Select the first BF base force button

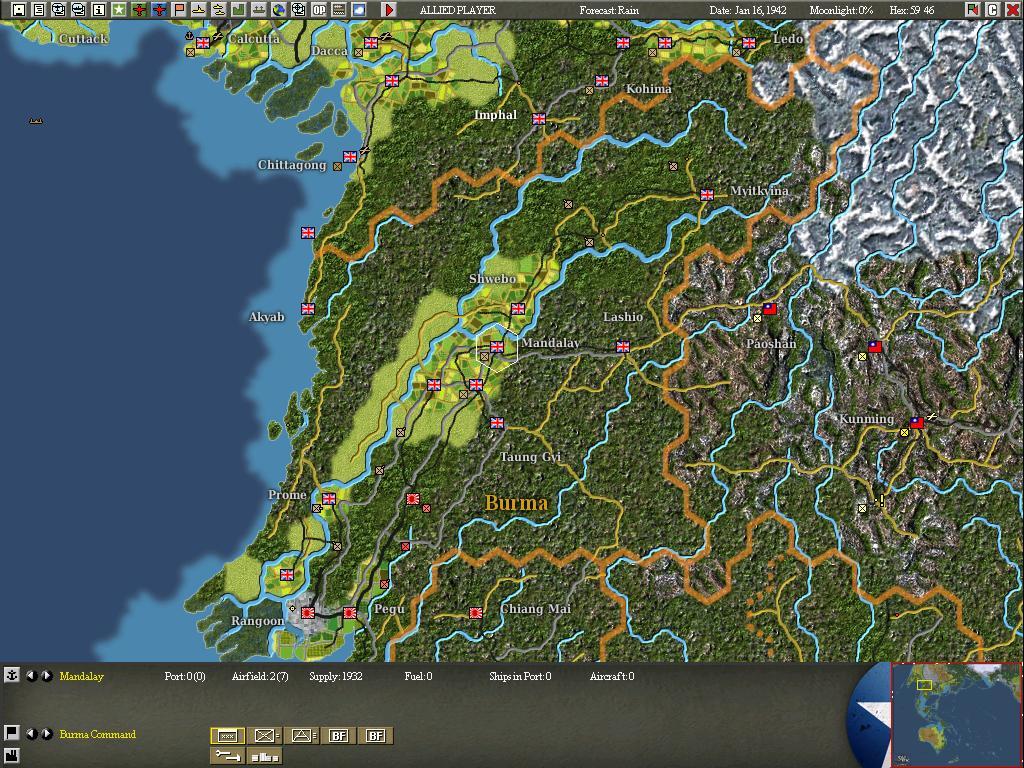[338, 736]
